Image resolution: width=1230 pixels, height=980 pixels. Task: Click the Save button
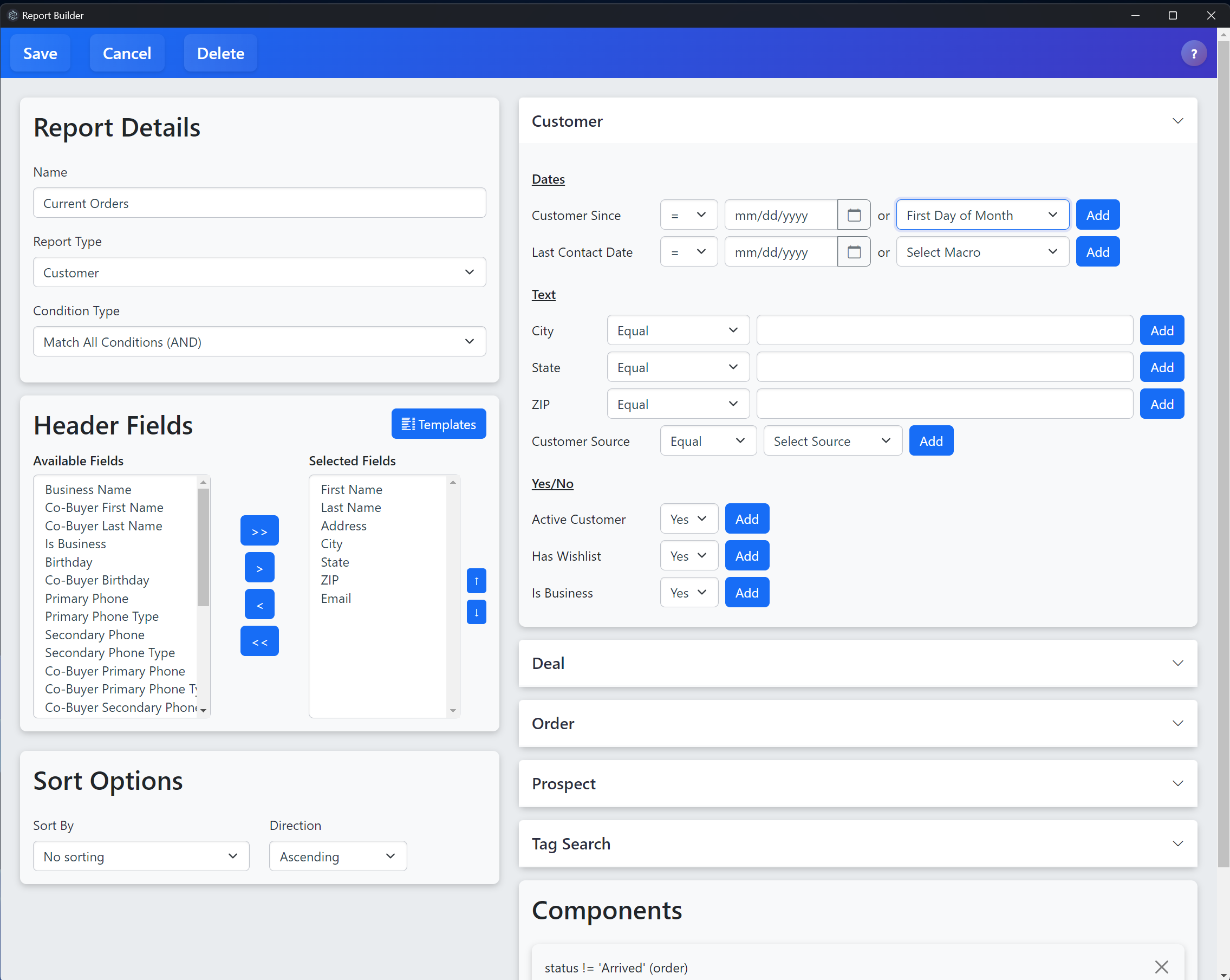[x=40, y=53]
